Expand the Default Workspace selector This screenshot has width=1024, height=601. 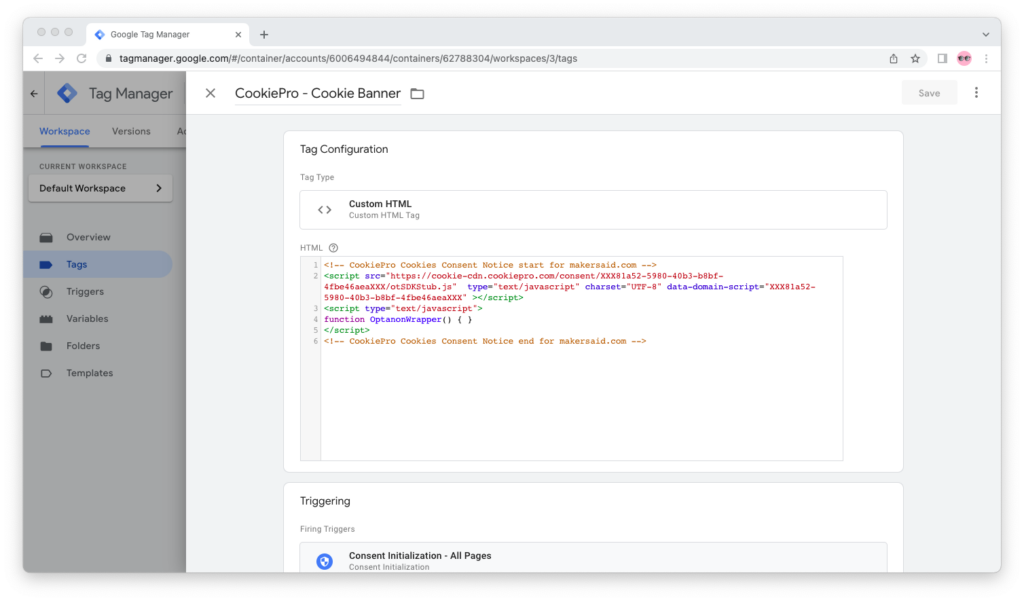101,188
